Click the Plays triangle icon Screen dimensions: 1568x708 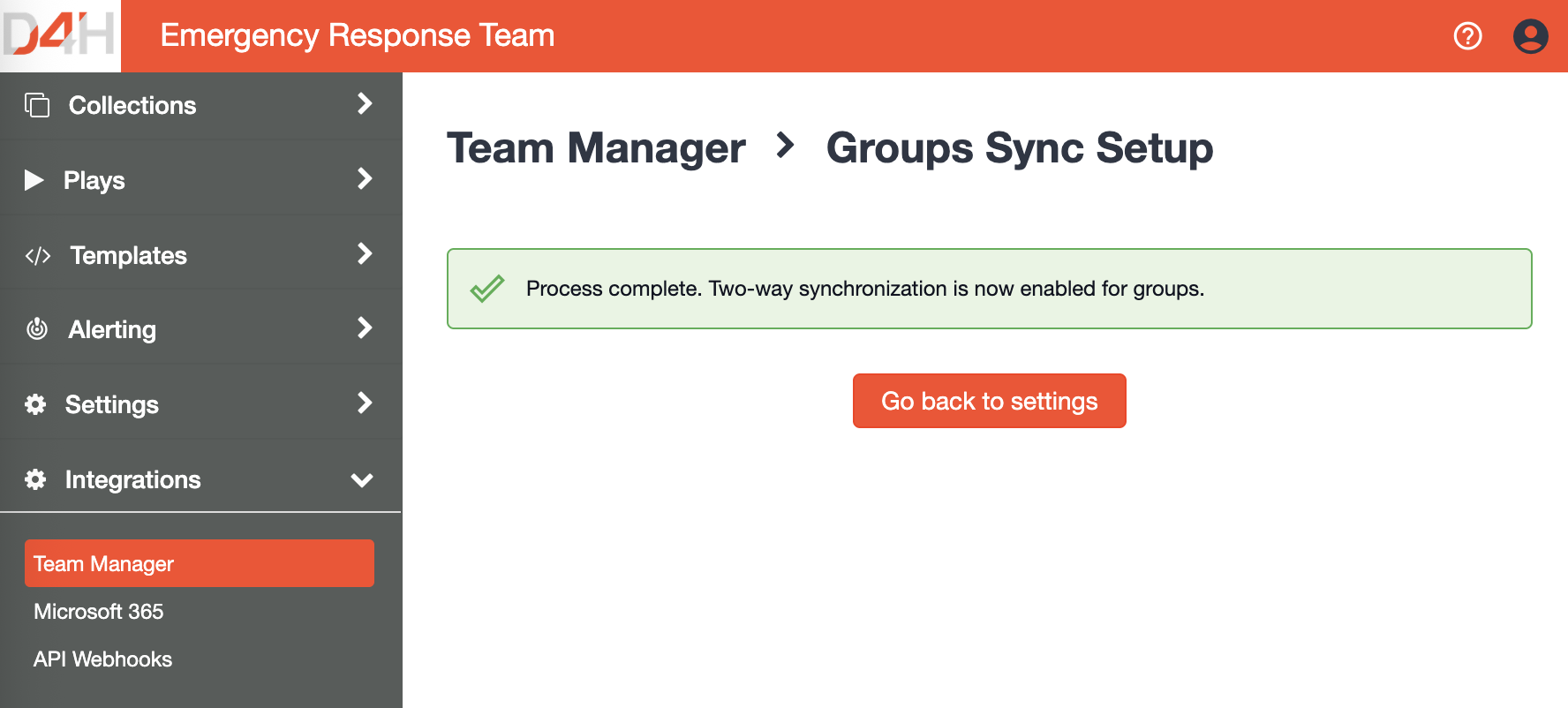coord(34,180)
